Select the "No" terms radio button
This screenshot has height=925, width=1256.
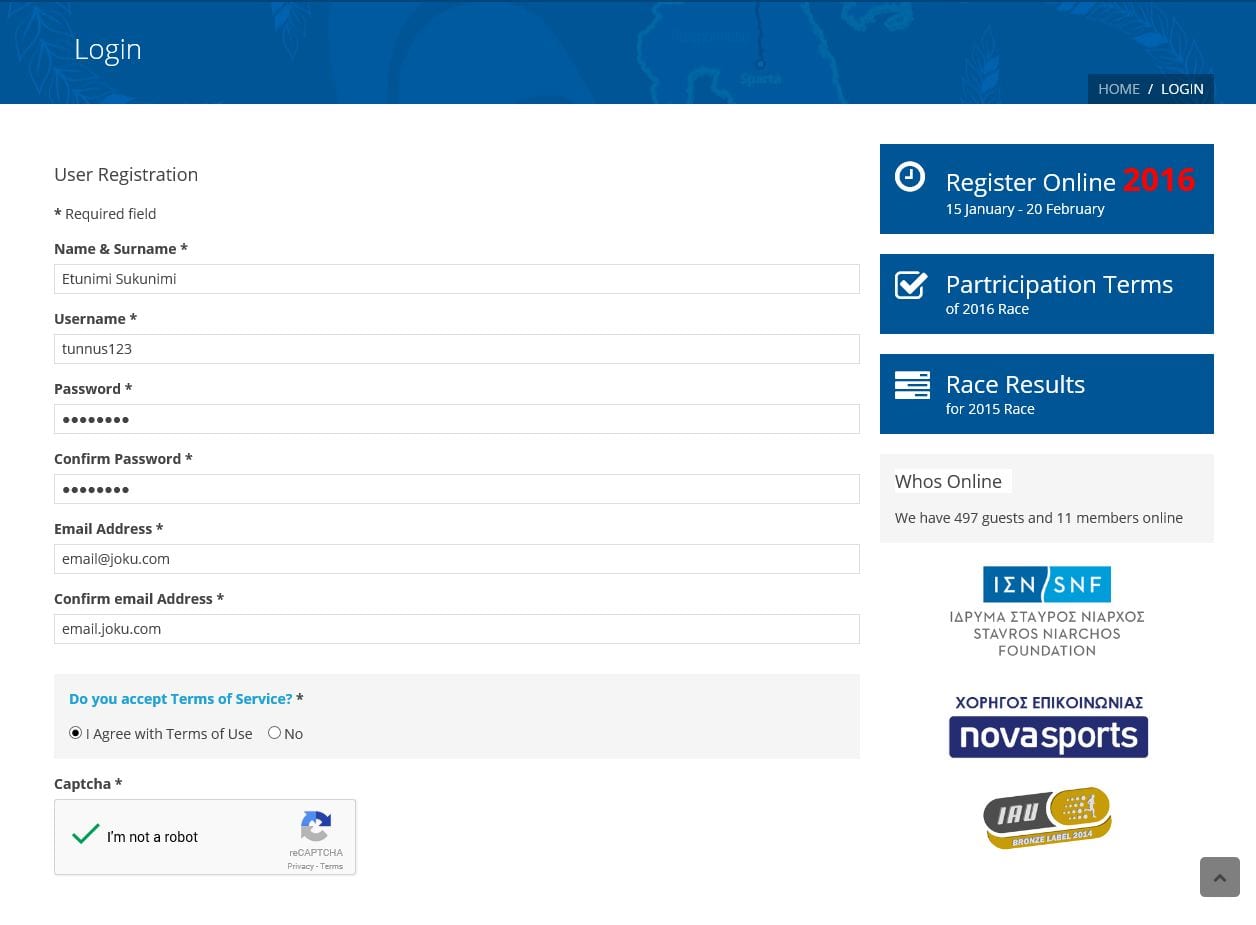tap(274, 733)
